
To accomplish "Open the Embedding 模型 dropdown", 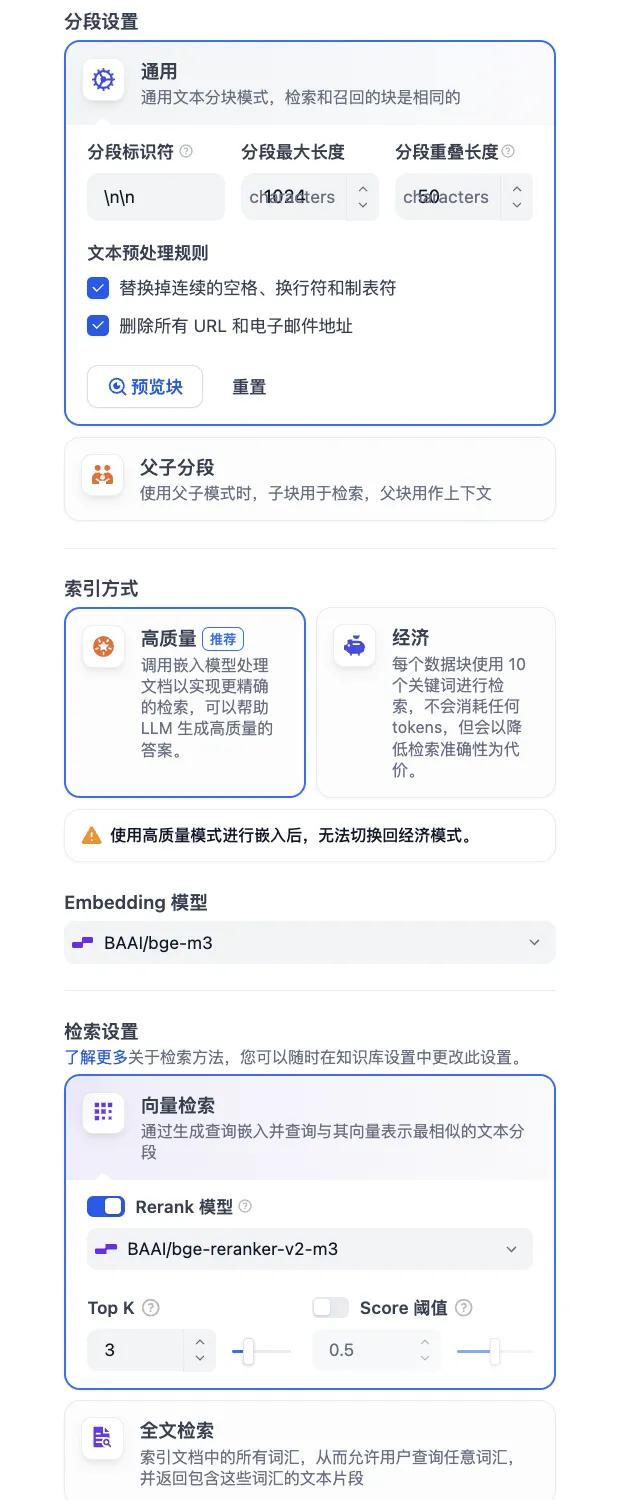I will (x=310, y=942).
